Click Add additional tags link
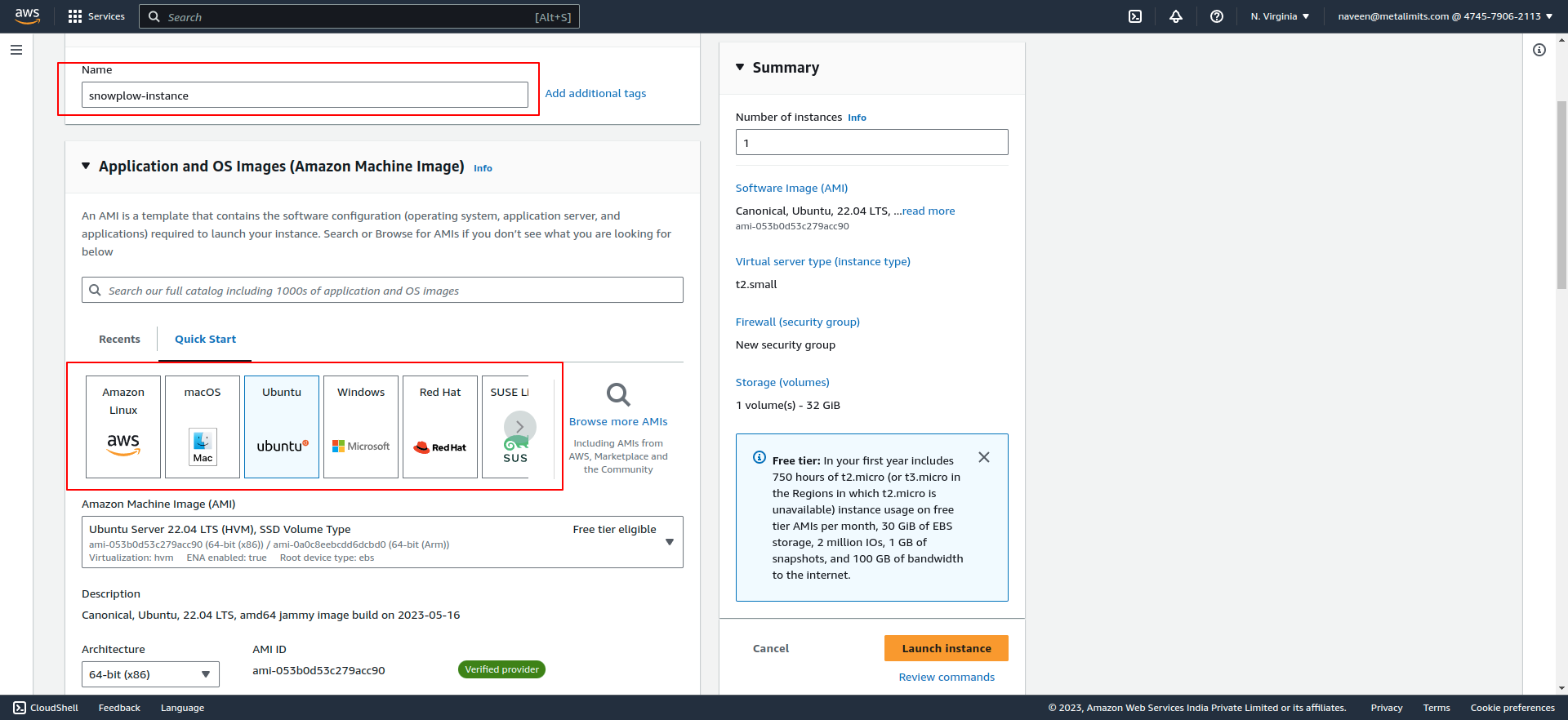1568x720 pixels. pyautogui.click(x=595, y=93)
